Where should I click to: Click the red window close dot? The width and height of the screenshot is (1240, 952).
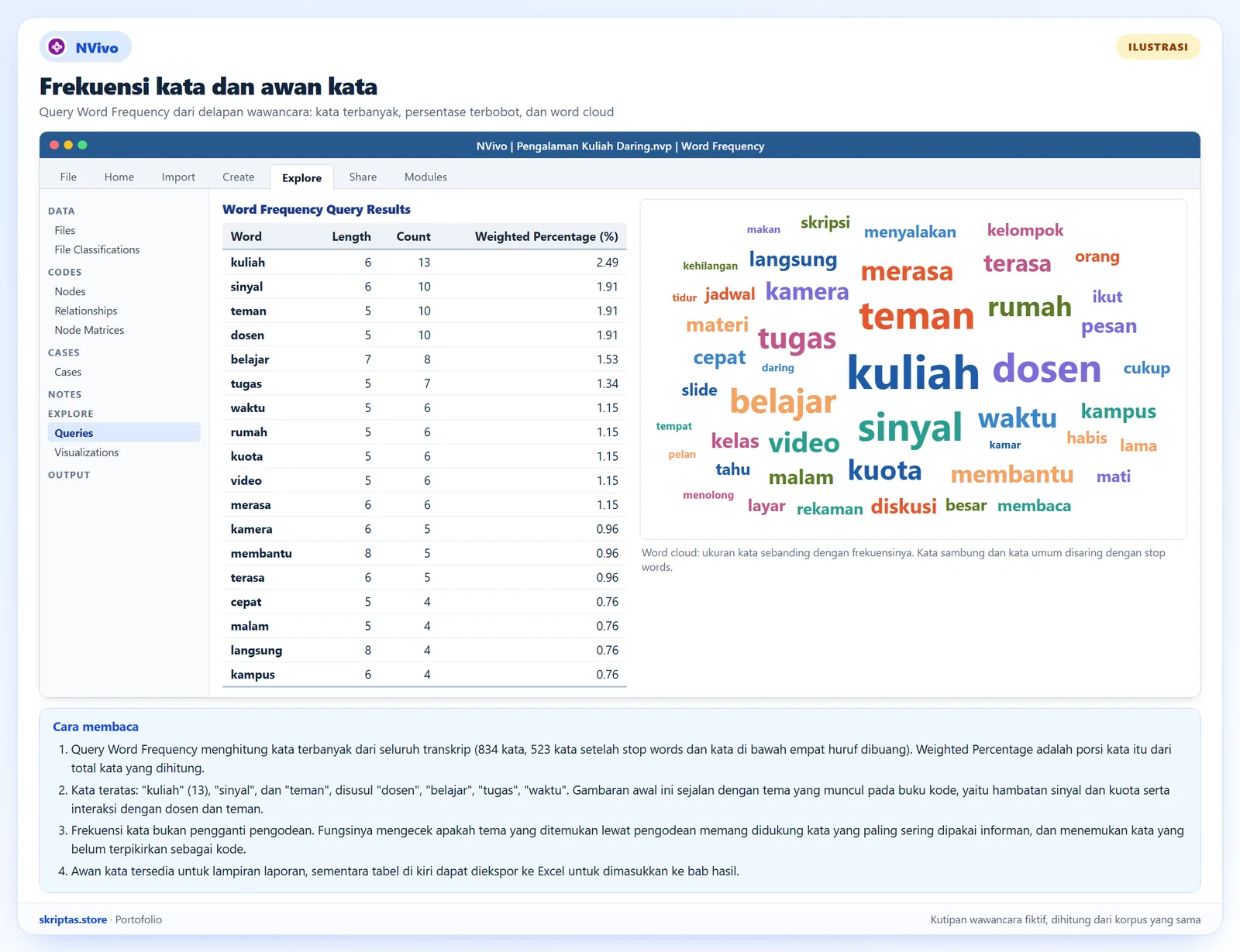coord(54,145)
